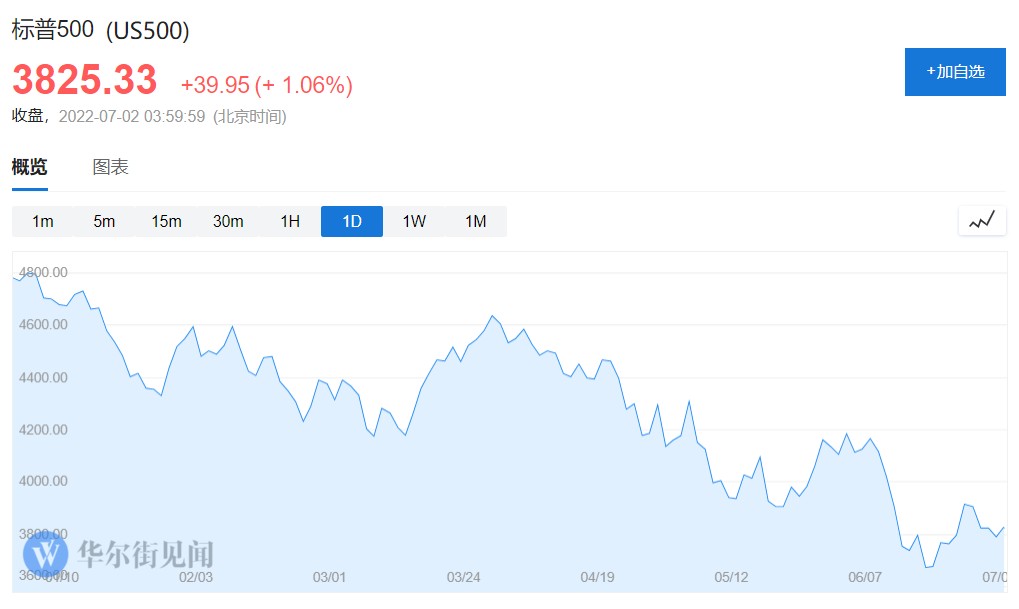Click the 05/12 date label on axis
Viewport: 1019px width, 609px height.
(732, 577)
